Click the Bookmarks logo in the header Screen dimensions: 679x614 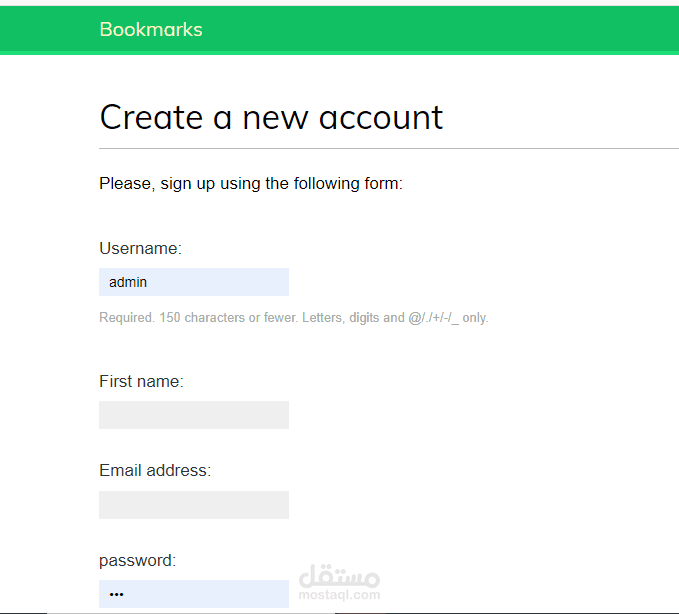tap(151, 29)
